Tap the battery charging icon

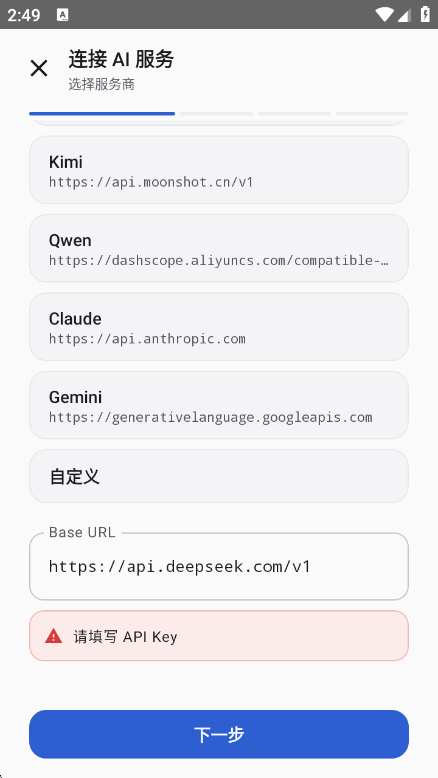425,14
